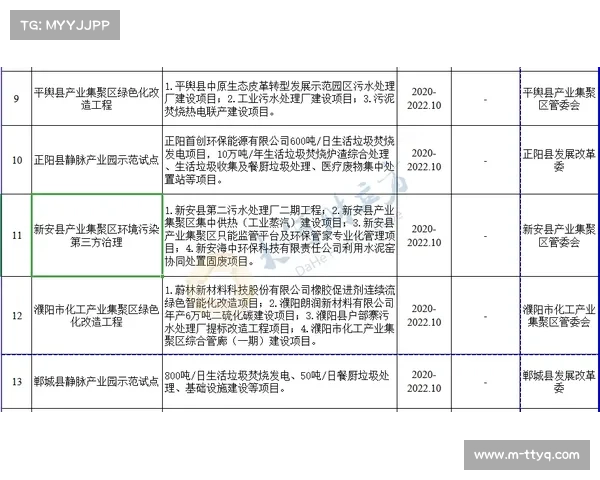This screenshot has height=480, width=600.
Task: Click the 郸城县静脉产业园示范试点 cell
Action: [x=95, y=383]
